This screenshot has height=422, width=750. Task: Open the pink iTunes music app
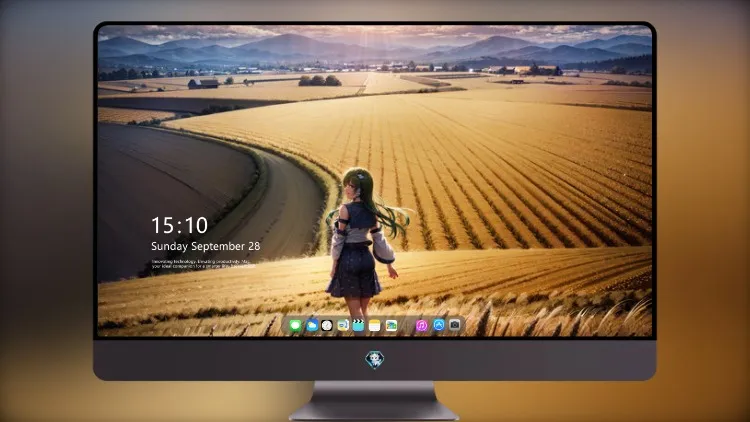[x=421, y=326]
